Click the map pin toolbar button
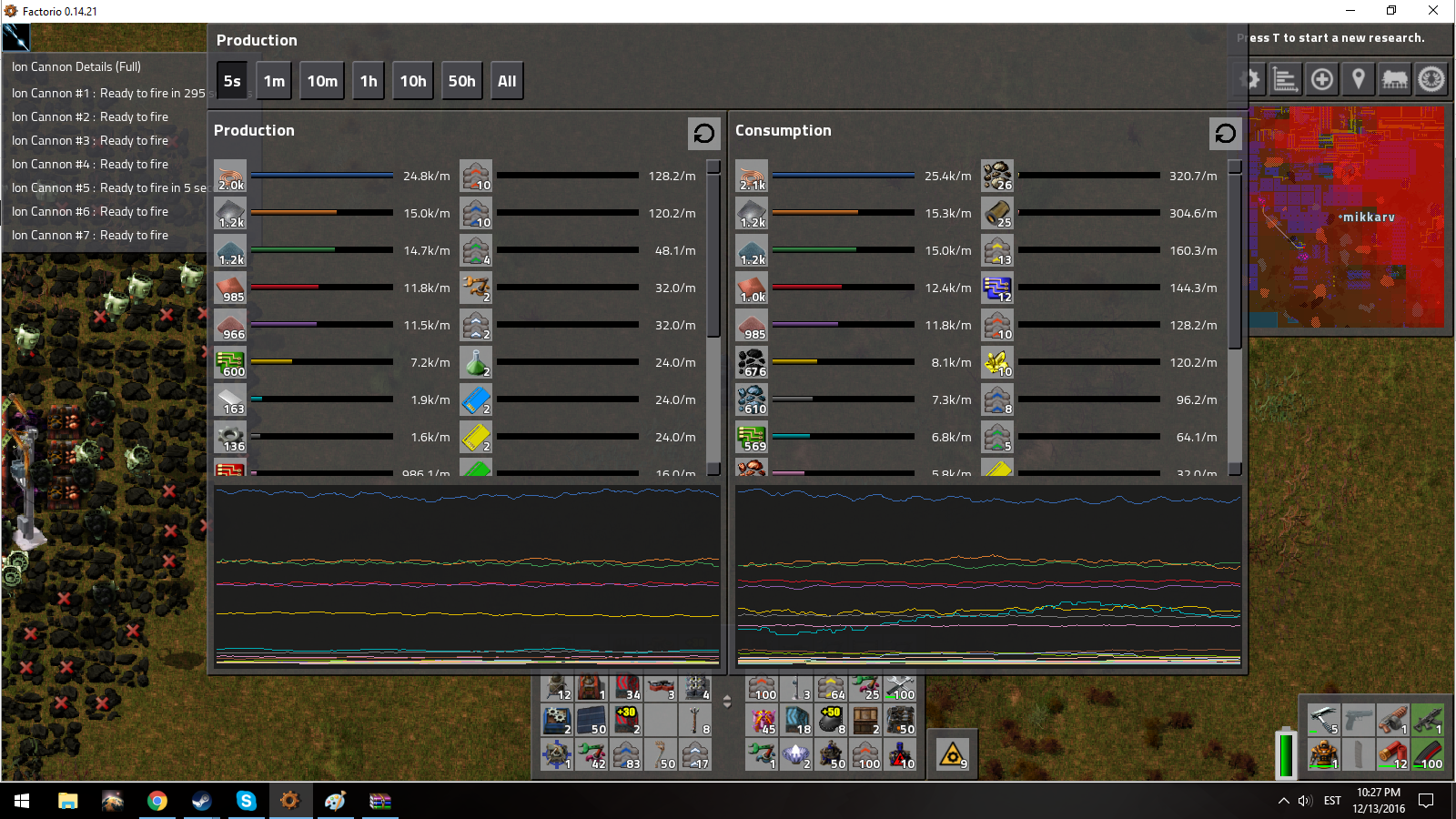 pyautogui.click(x=1358, y=79)
